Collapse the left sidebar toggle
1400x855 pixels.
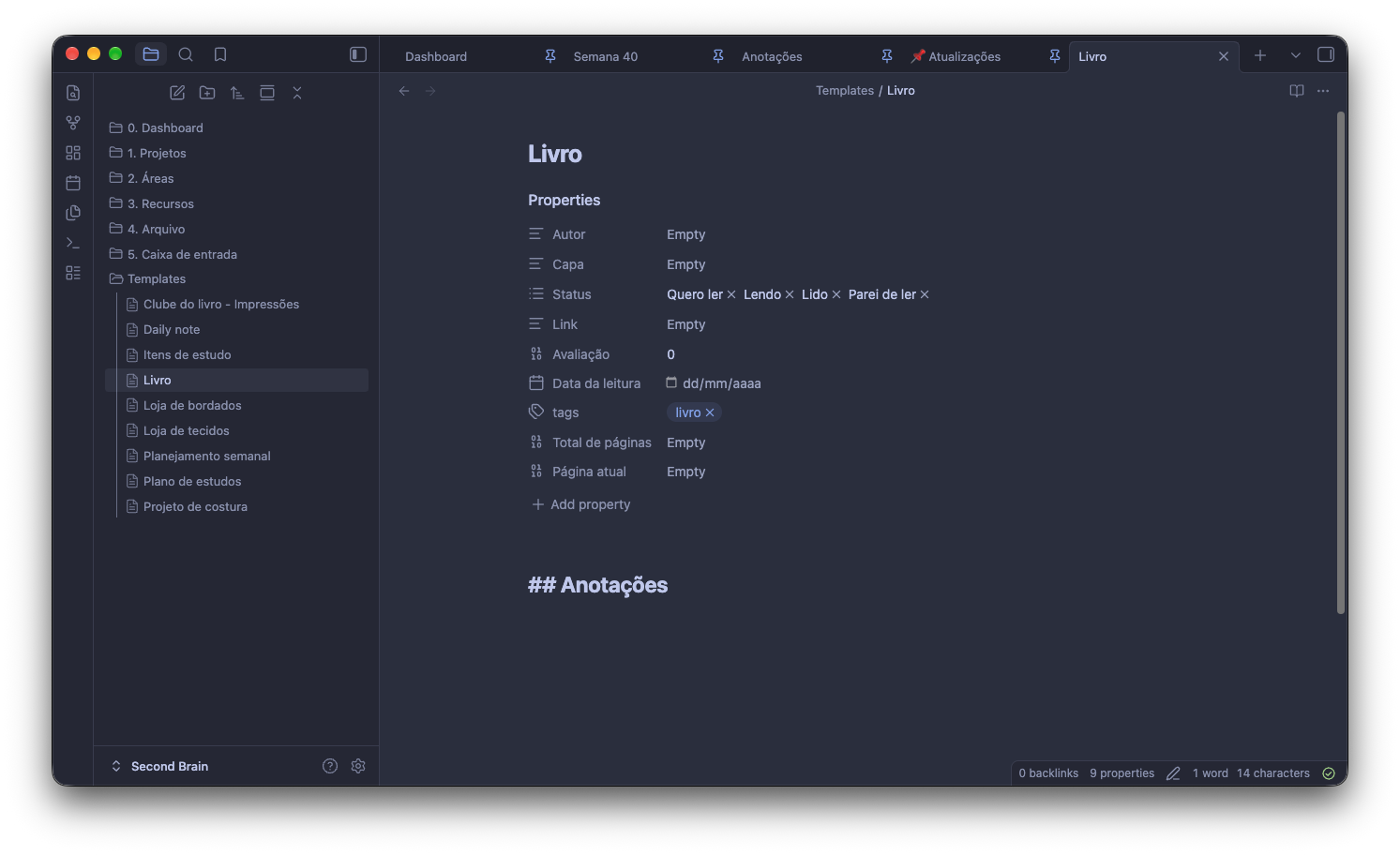(x=358, y=54)
